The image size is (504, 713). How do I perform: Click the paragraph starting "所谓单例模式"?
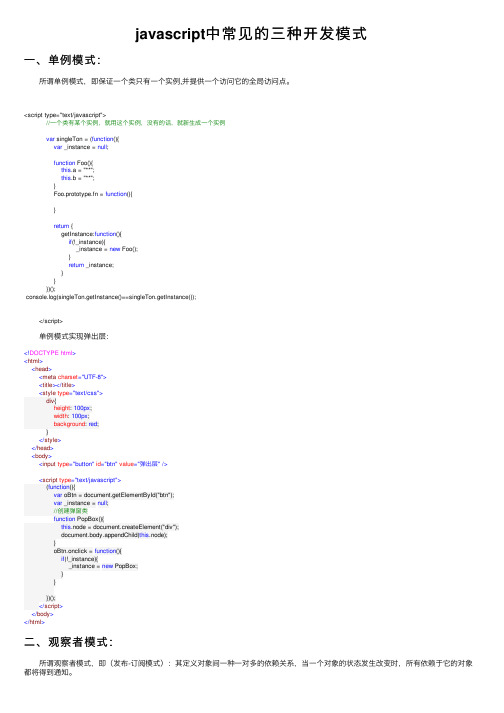165,81
